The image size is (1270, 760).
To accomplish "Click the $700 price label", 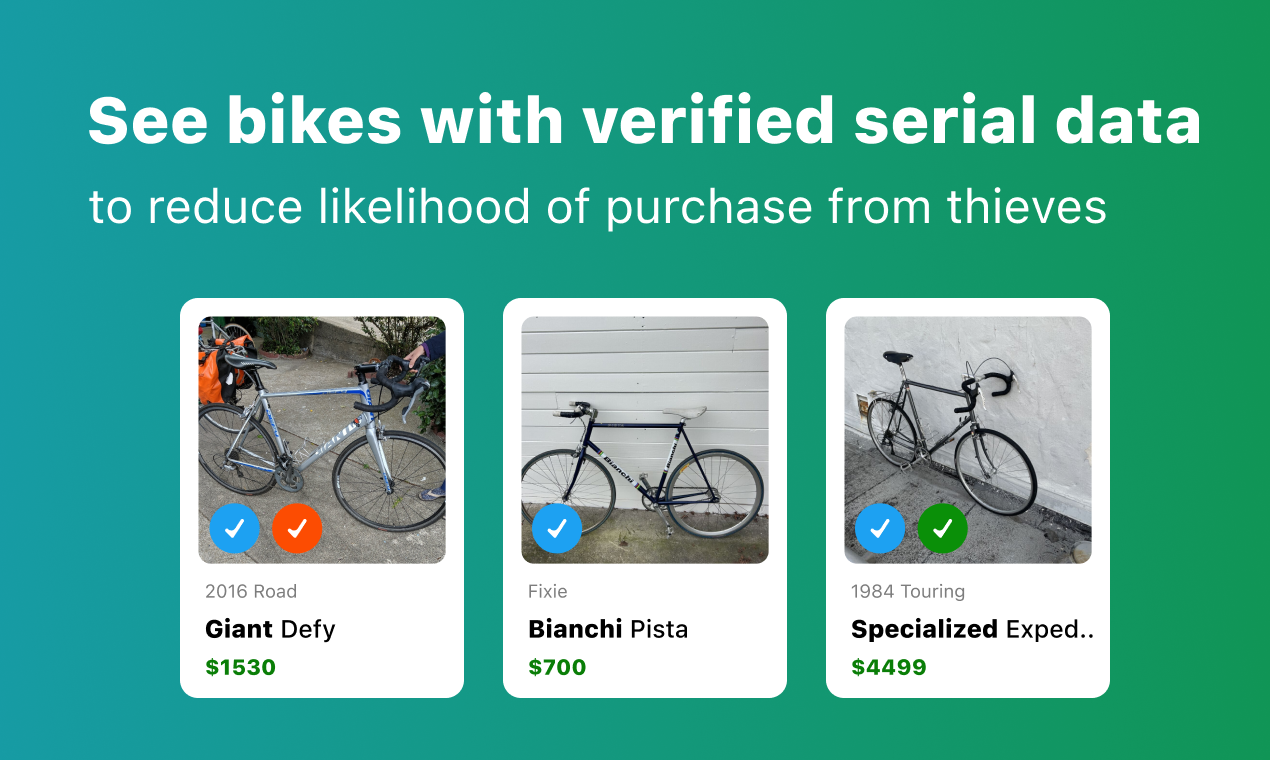I will [x=557, y=667].
